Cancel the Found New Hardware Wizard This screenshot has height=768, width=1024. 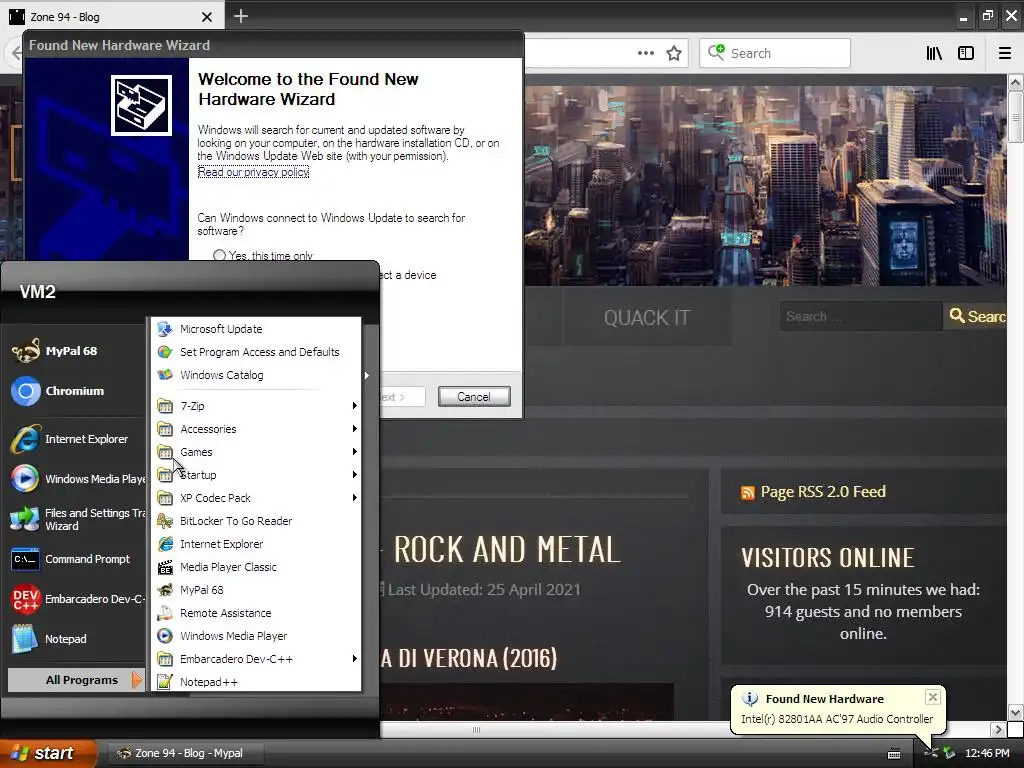tap(474, 396)
